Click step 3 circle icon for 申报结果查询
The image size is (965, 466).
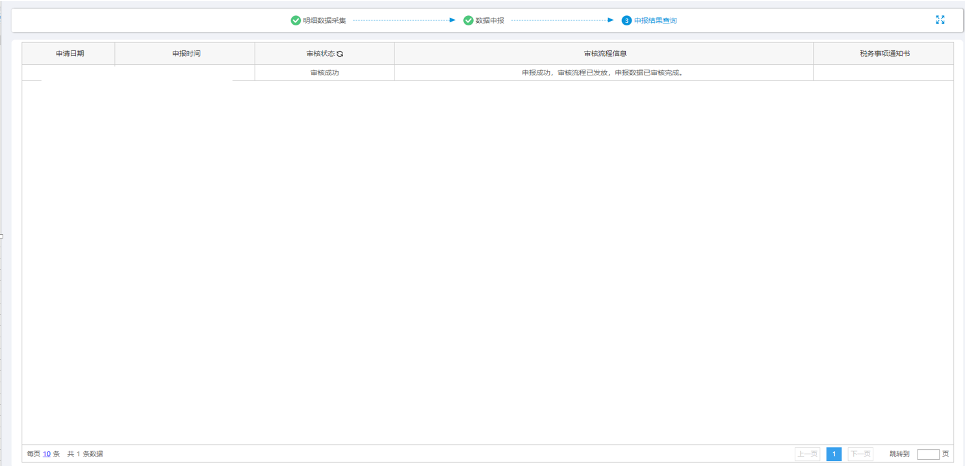pyautogui.click(x=626, y=20)
